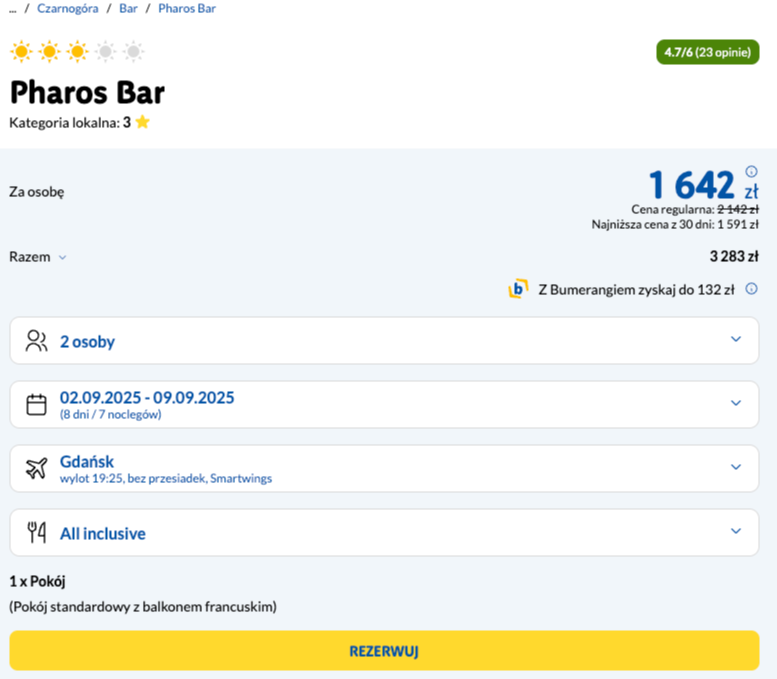The width and height of the screenshot is (777, 679).
Task: Expand chevron in the Gdańsk field
Action: coord(736,467)
